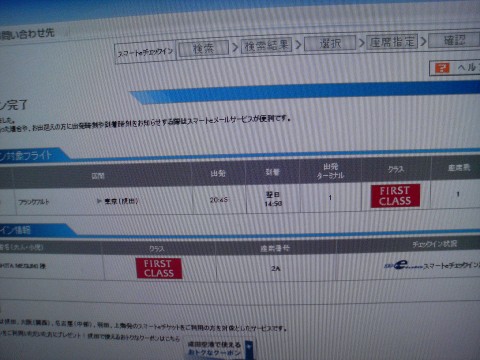
Task: Click the スマートeチェックイン breadcrumb label
Action: coord(145,52)
